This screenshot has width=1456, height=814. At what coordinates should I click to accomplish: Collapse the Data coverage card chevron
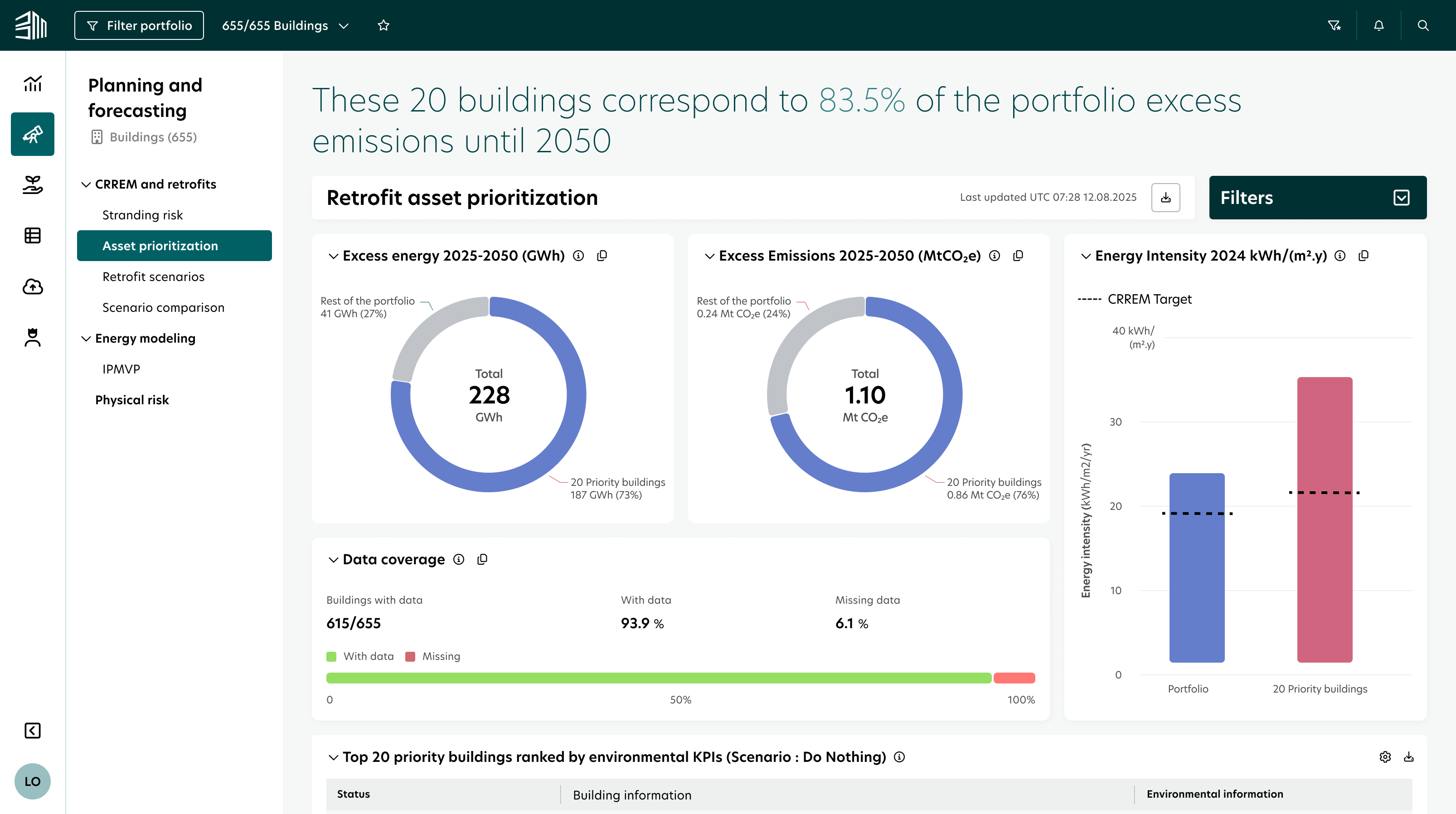334,560
